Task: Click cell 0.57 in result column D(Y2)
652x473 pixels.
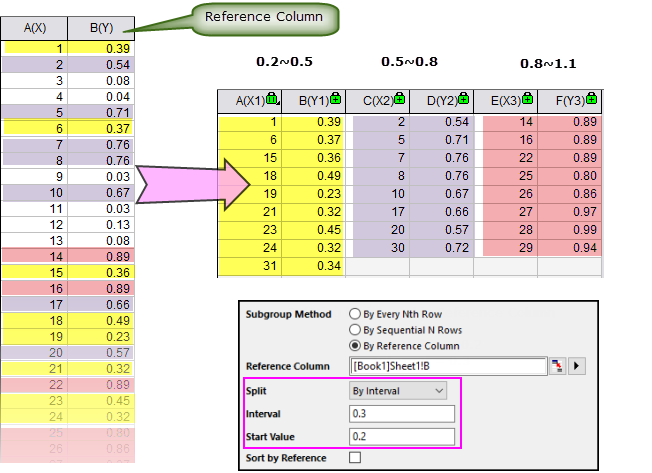Action: (442, 230)
